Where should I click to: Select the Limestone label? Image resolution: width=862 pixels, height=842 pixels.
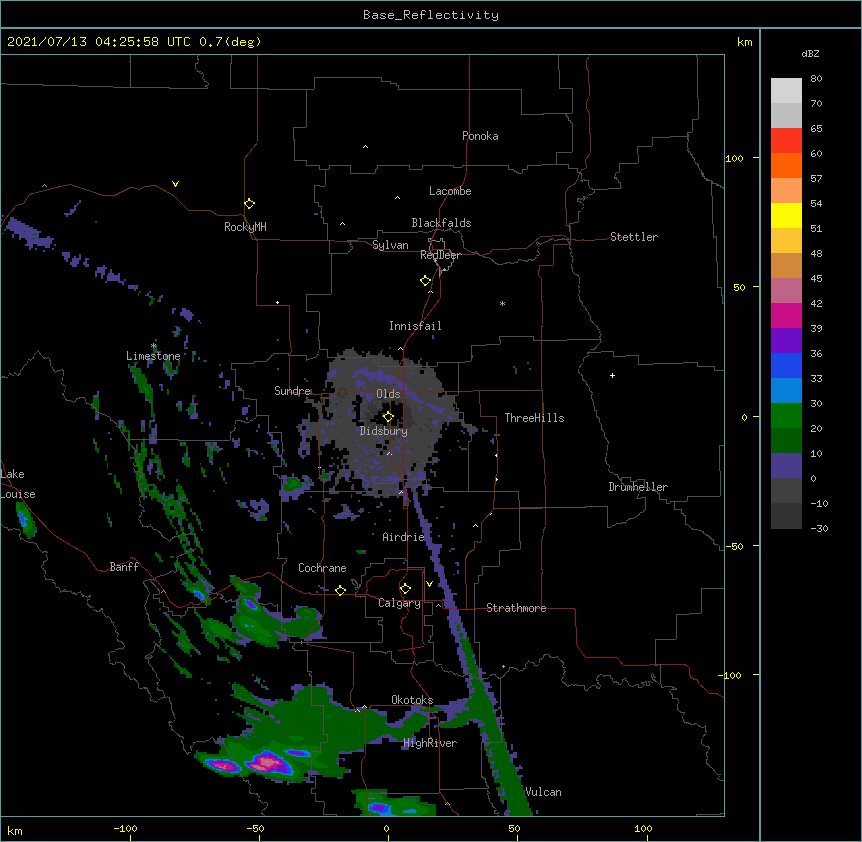[x=153, y=356]
